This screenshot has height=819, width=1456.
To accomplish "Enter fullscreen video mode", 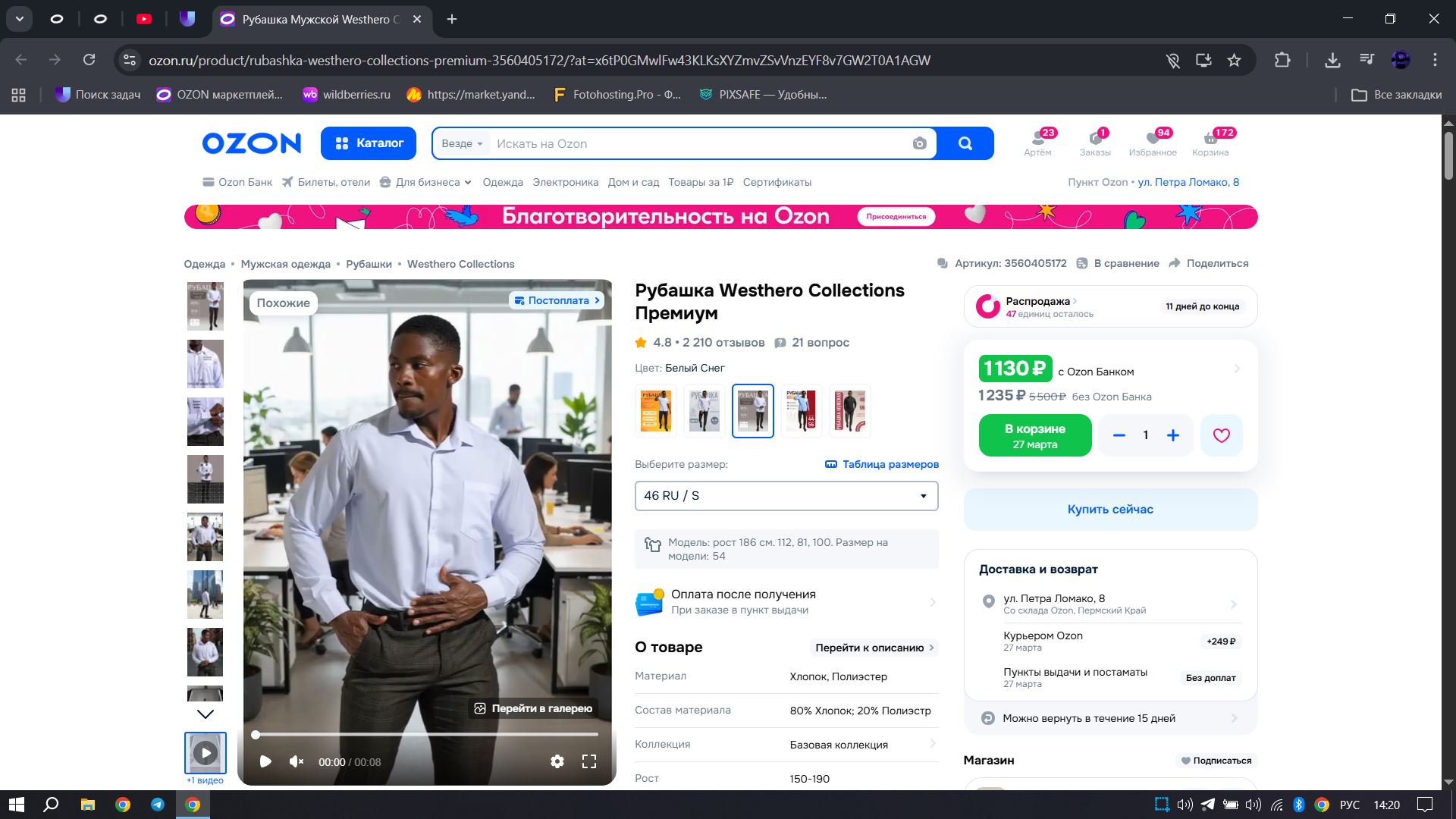I will point(589,761).
